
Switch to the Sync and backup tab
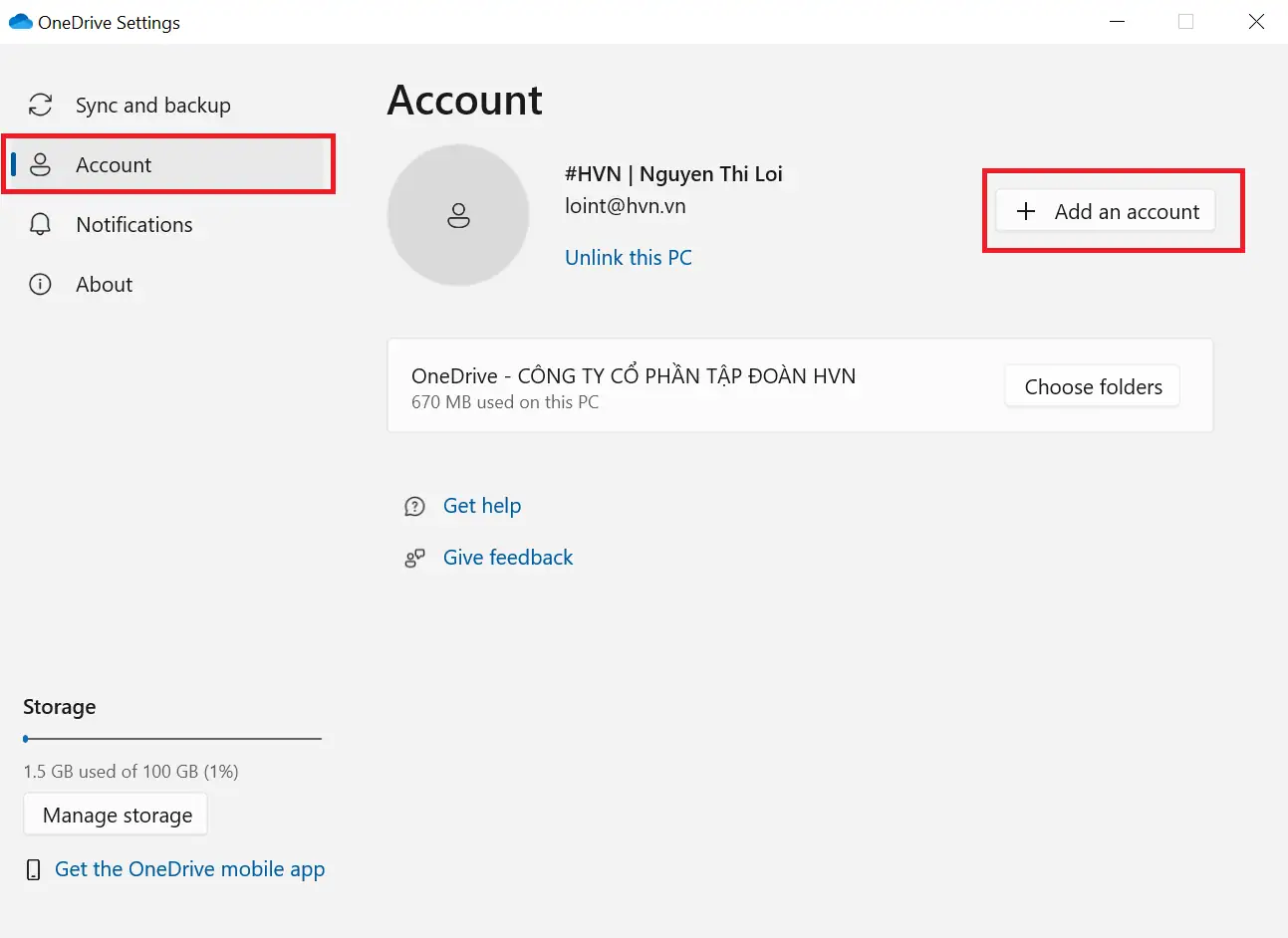coord(153,105)
